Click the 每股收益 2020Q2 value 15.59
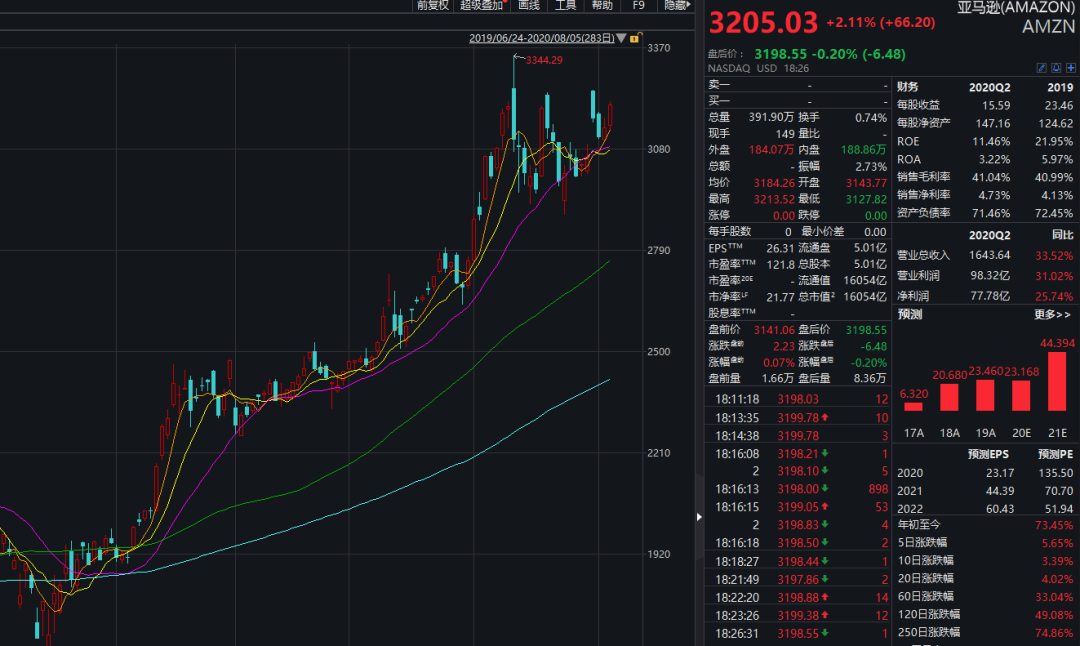1080x646 pixels. coord(996,105)
